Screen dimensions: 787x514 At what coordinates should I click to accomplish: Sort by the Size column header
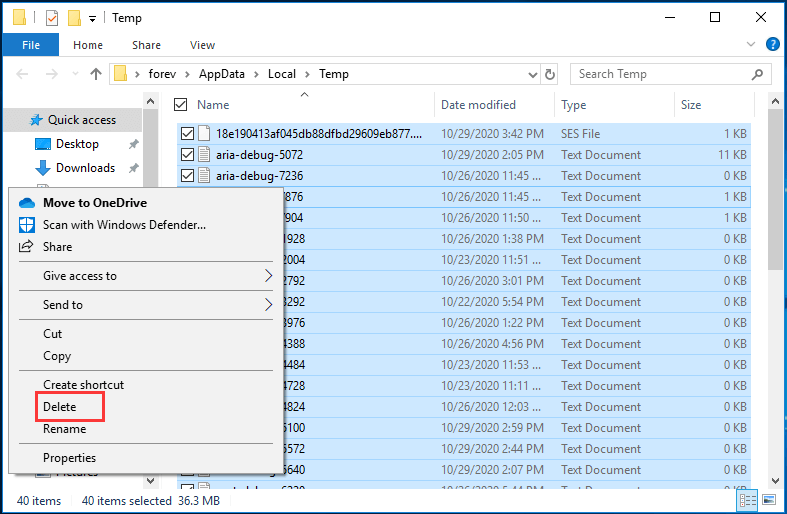[x=691, y=105]
